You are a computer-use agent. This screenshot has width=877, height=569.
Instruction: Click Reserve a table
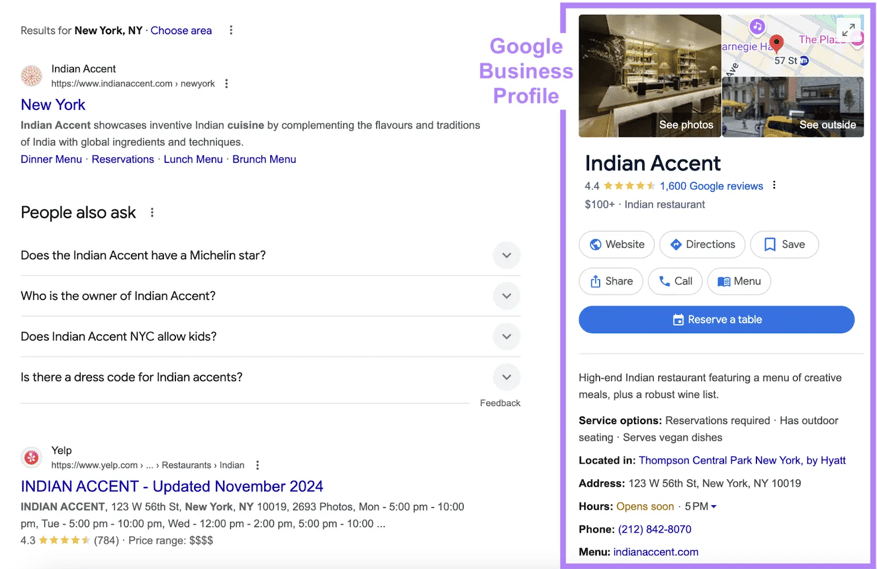coord(716,319)
